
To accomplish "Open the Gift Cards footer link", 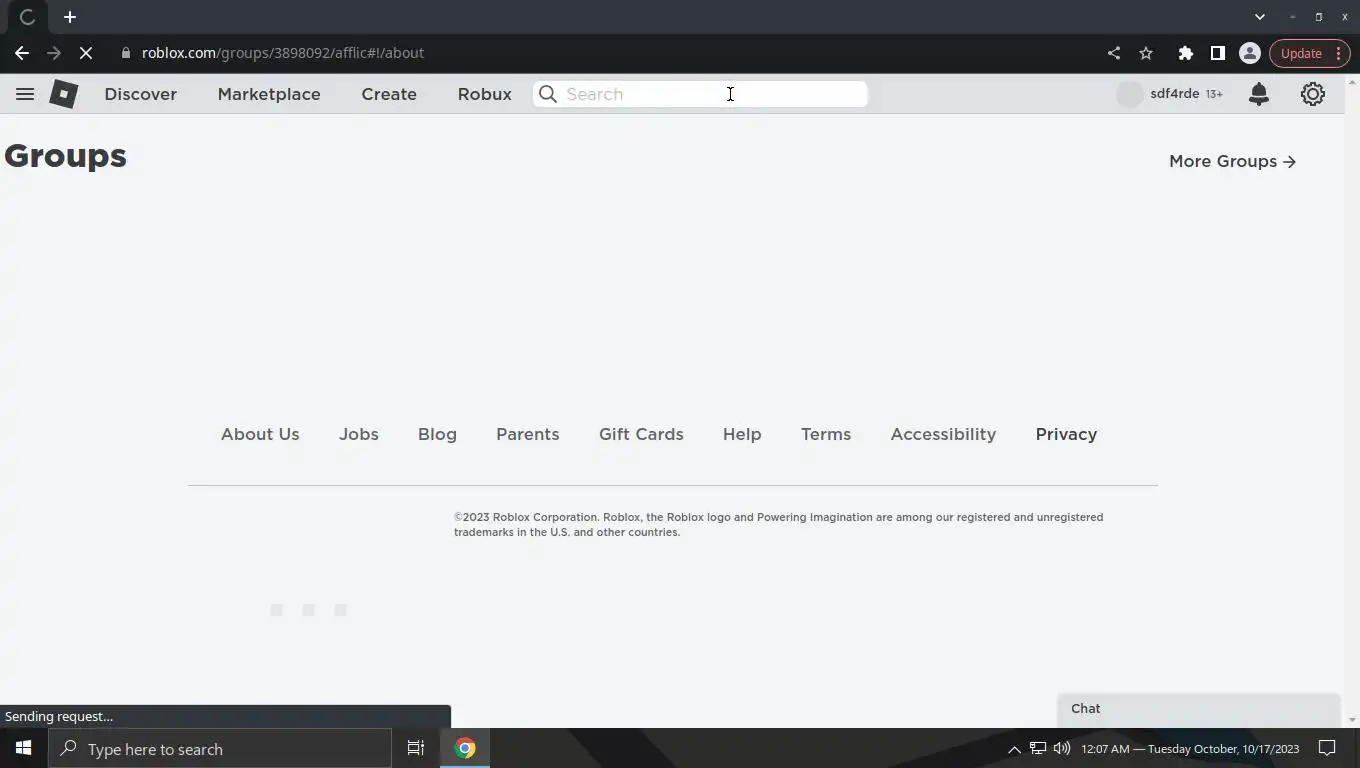I will [x=641, y=434].
